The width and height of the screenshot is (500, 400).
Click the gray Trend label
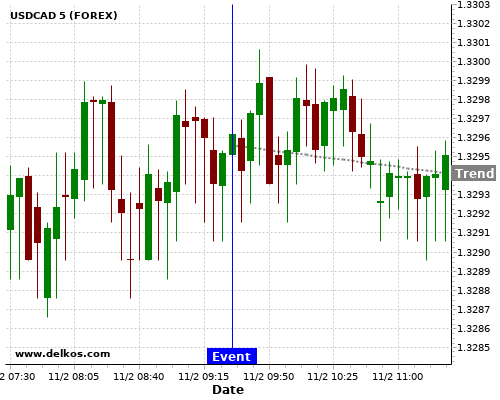coord(474,173)
